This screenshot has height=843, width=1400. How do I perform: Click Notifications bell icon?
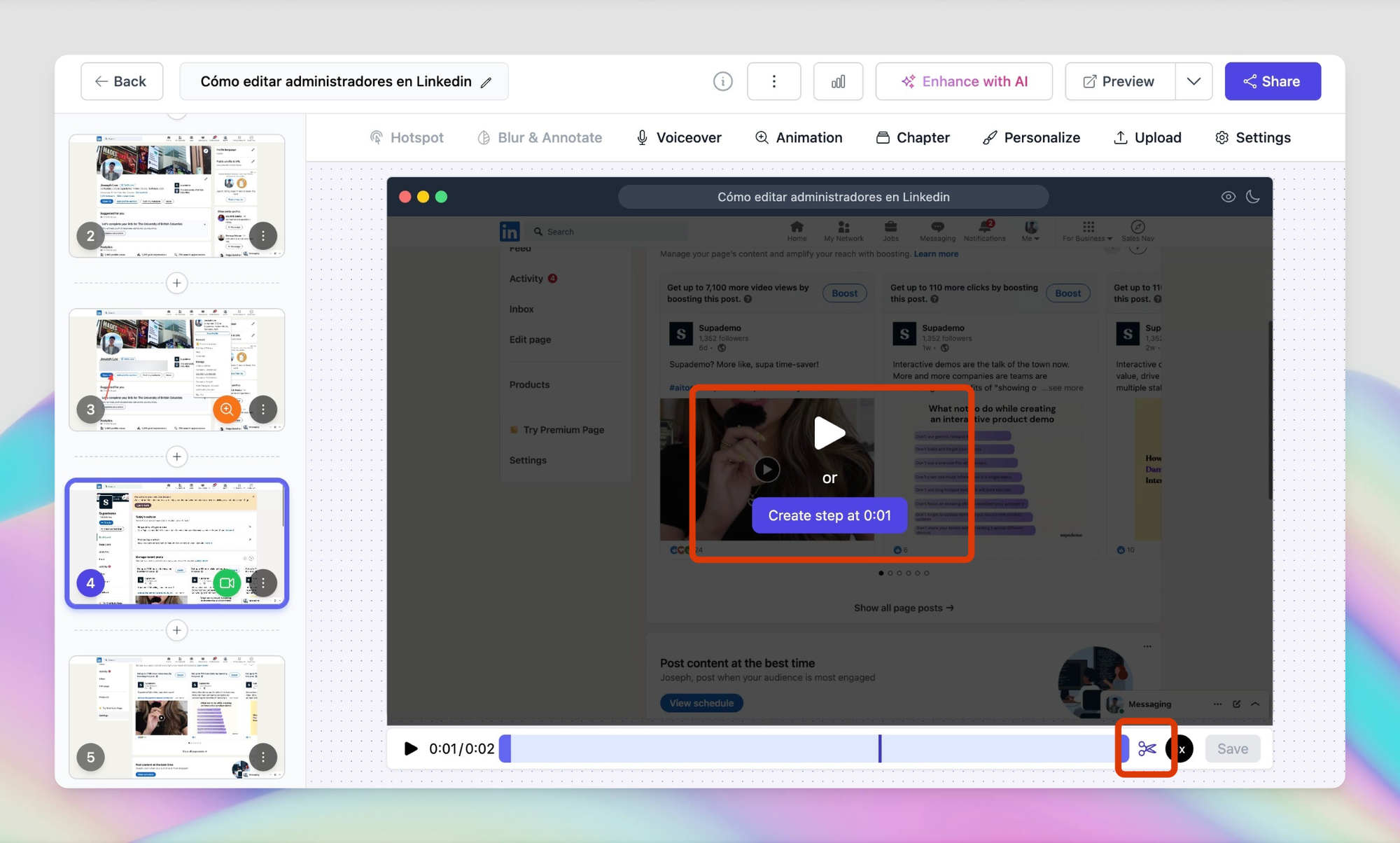pyautogui.click(x=984, y=231)
